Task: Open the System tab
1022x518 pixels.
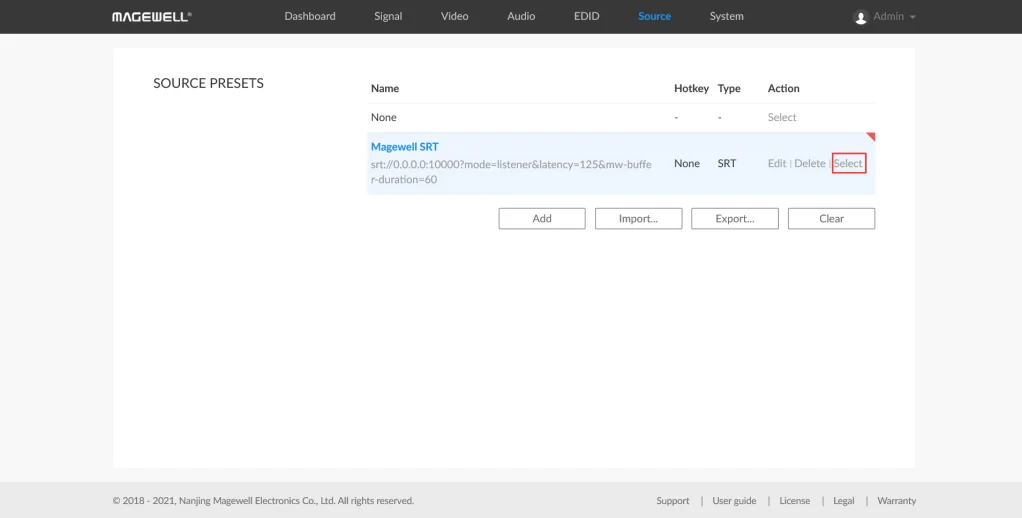Action: pyautogui.click(x=726, y=16)
